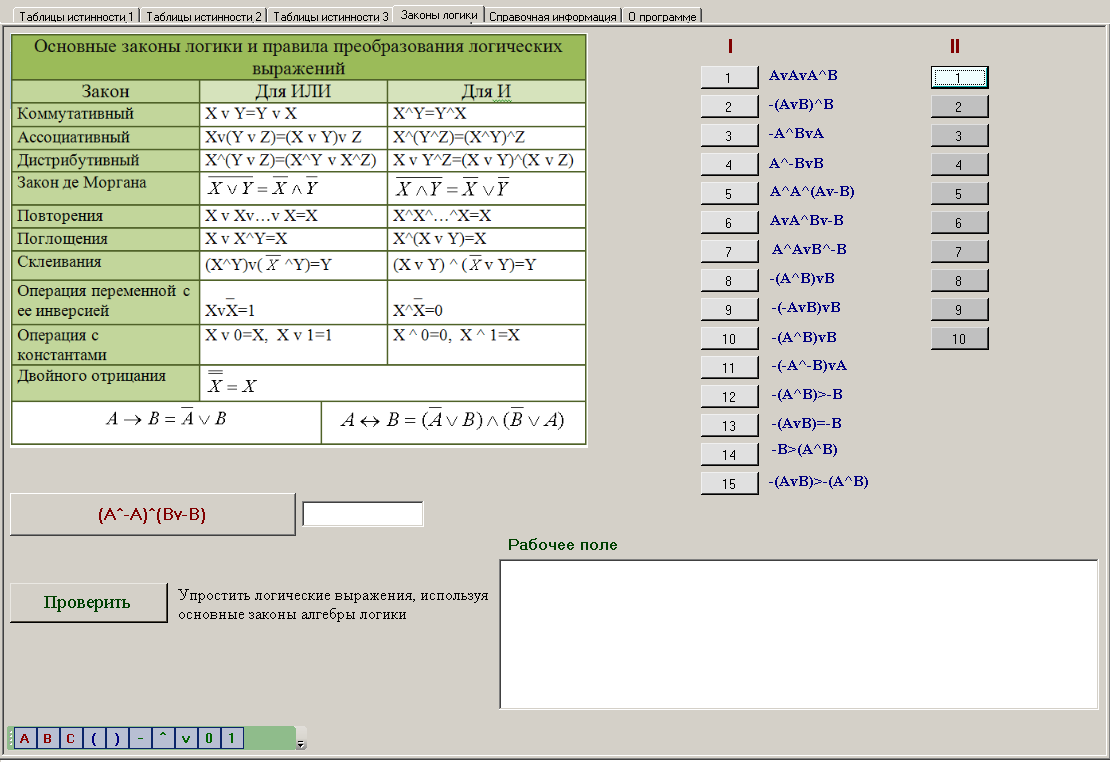
Task: Click the closing parenthesis toolbar button
Action: 116,739
